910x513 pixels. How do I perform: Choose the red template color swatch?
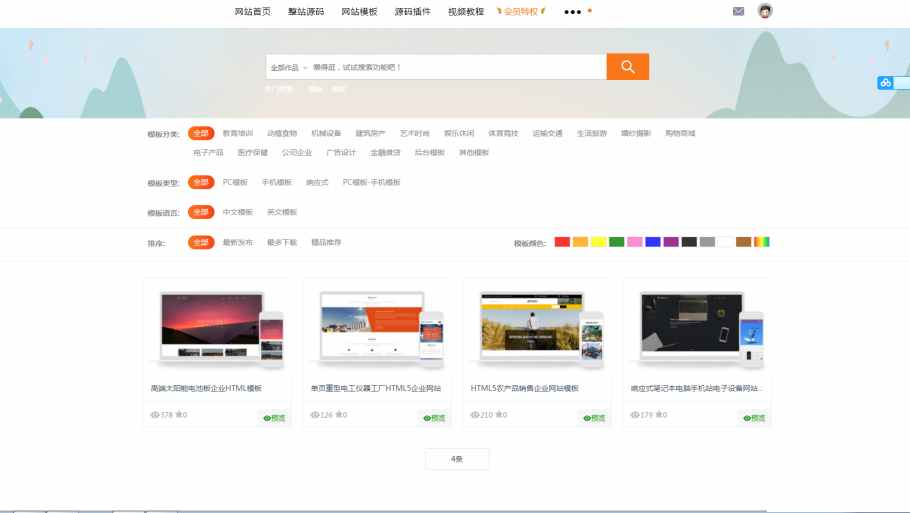tap(562, 242)
